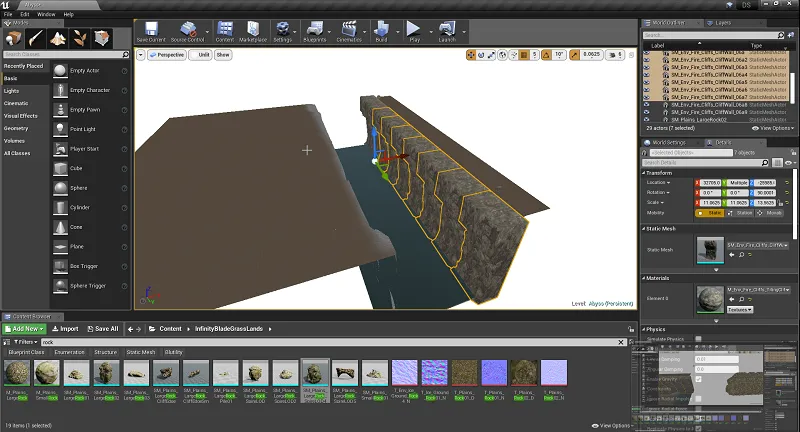Viewport: 800px width, 432px height.
Task: Toggle the Blueprint Class filter tag
Action: tap(27, 352)
